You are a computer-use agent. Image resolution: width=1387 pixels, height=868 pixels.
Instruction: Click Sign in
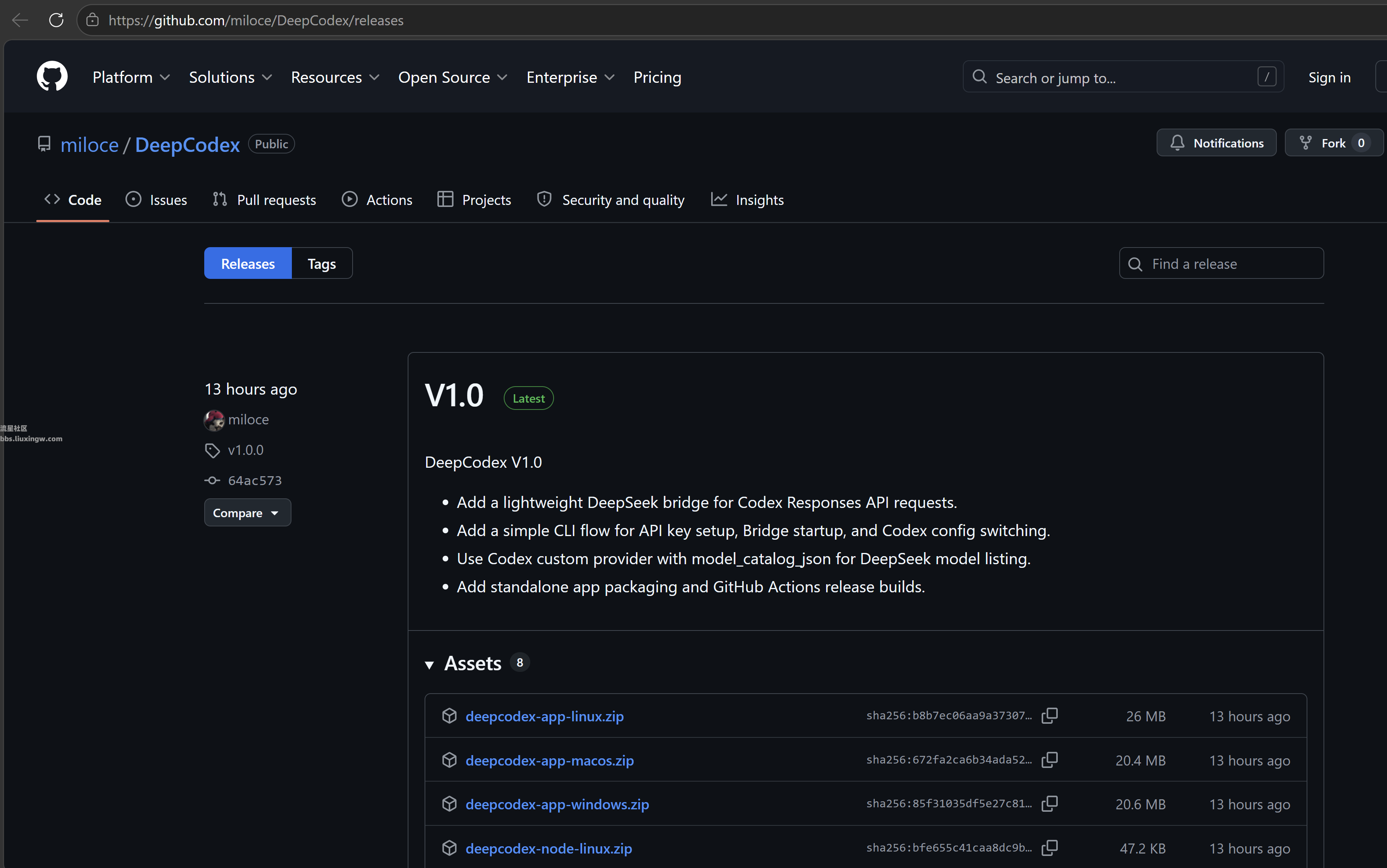point(1329,77)
